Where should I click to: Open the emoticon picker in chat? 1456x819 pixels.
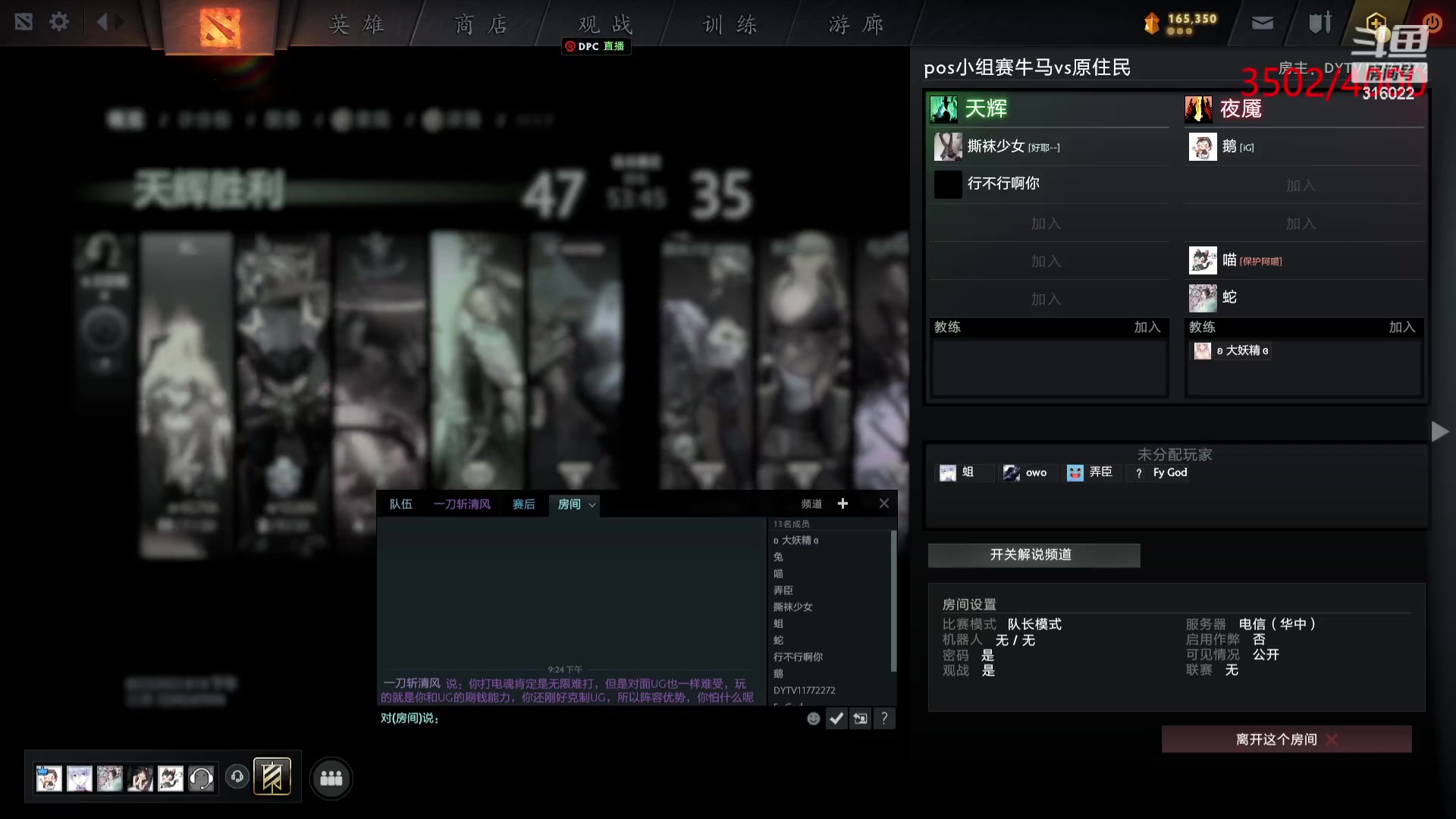click(x=814, y=719)
